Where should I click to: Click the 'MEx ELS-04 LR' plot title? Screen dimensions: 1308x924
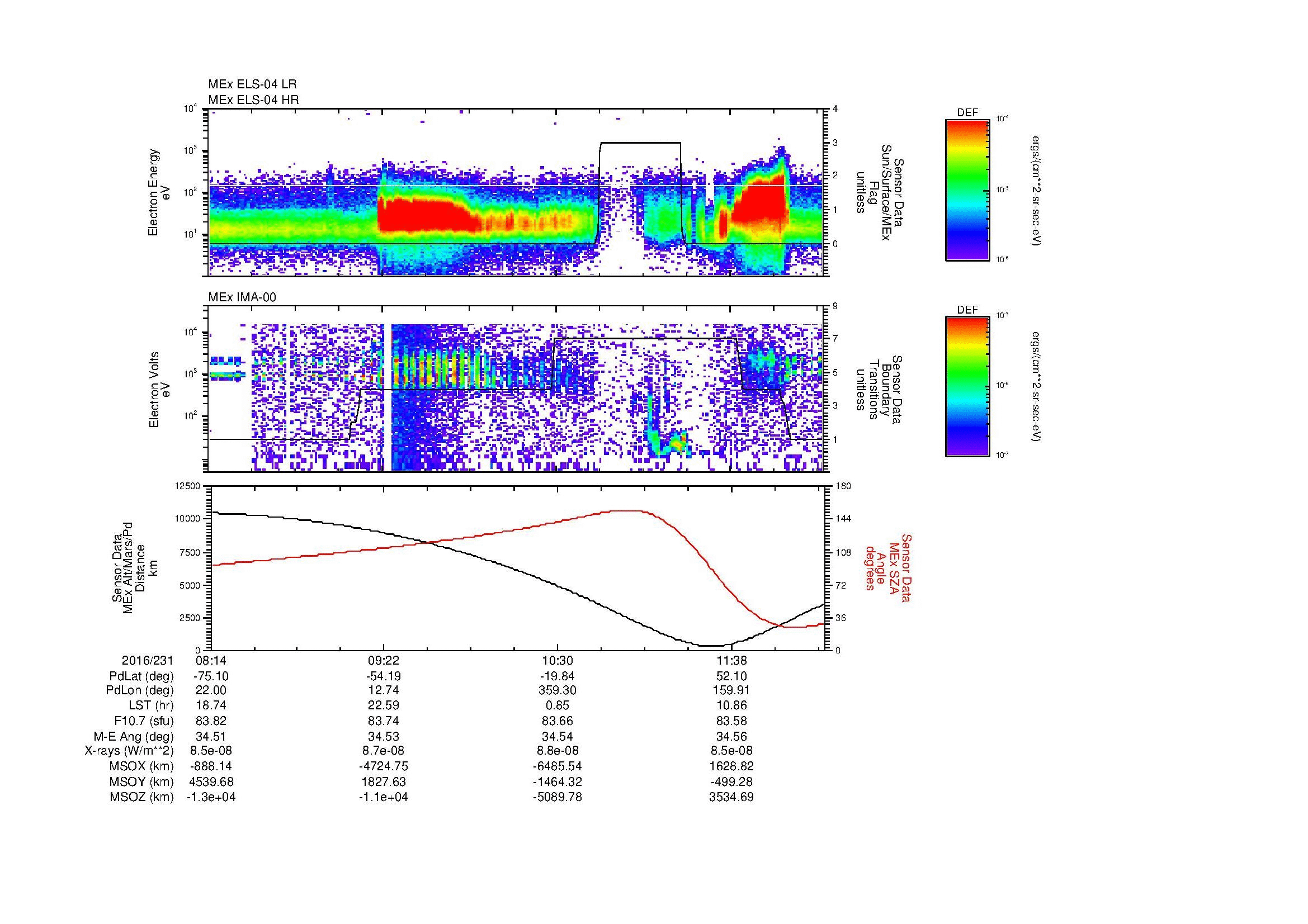[x=252, y=84]
